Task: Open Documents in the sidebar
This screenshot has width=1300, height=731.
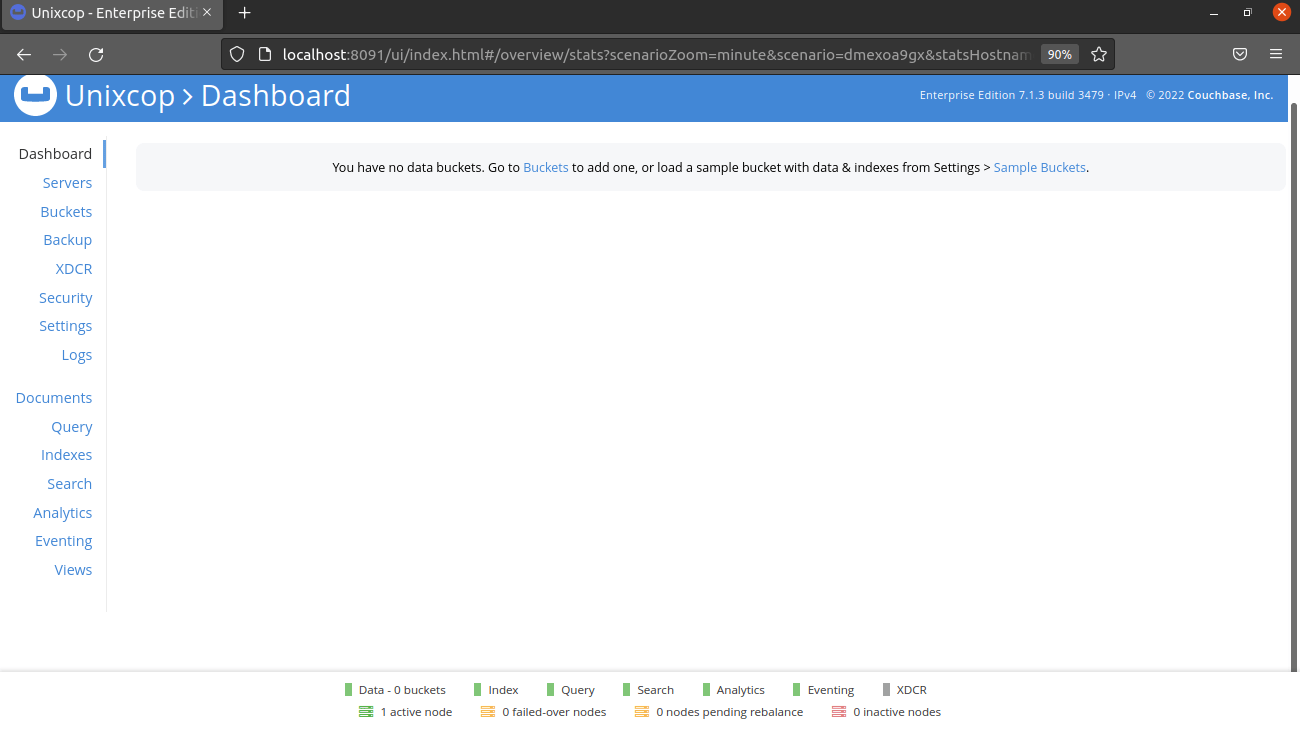Action: coord(54,398)
